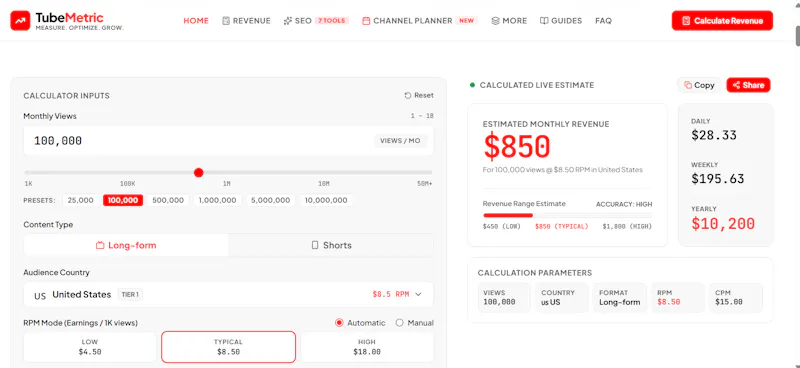Click the $195.63 weekly value
Viewport: 800px width, 368px height.
[717, 179]
